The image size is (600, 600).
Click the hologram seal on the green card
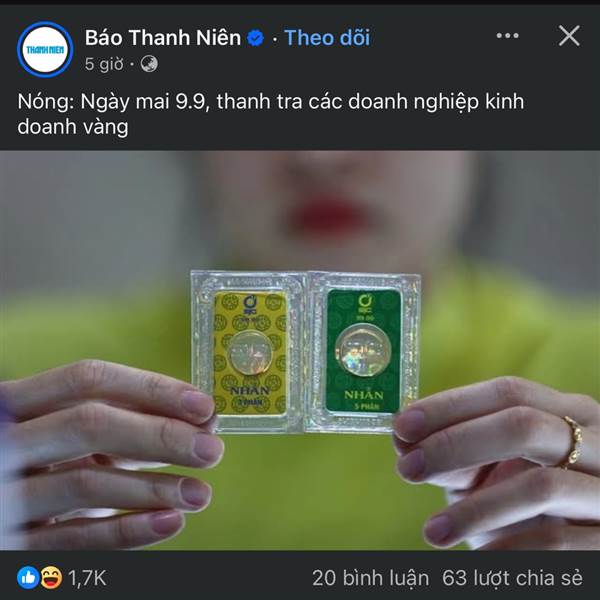point(363,350)
